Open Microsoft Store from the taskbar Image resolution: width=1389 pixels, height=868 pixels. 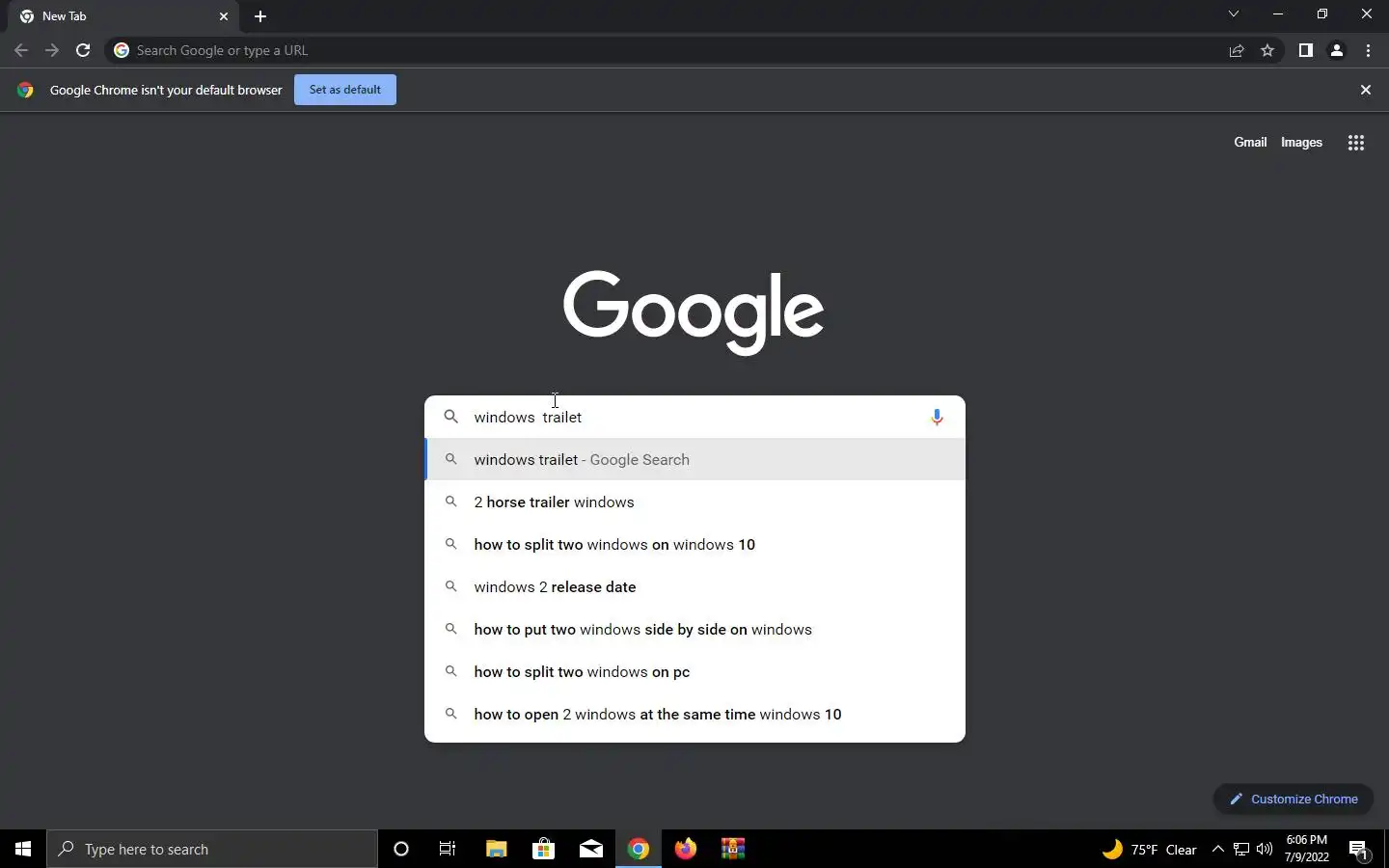point(543,849)
